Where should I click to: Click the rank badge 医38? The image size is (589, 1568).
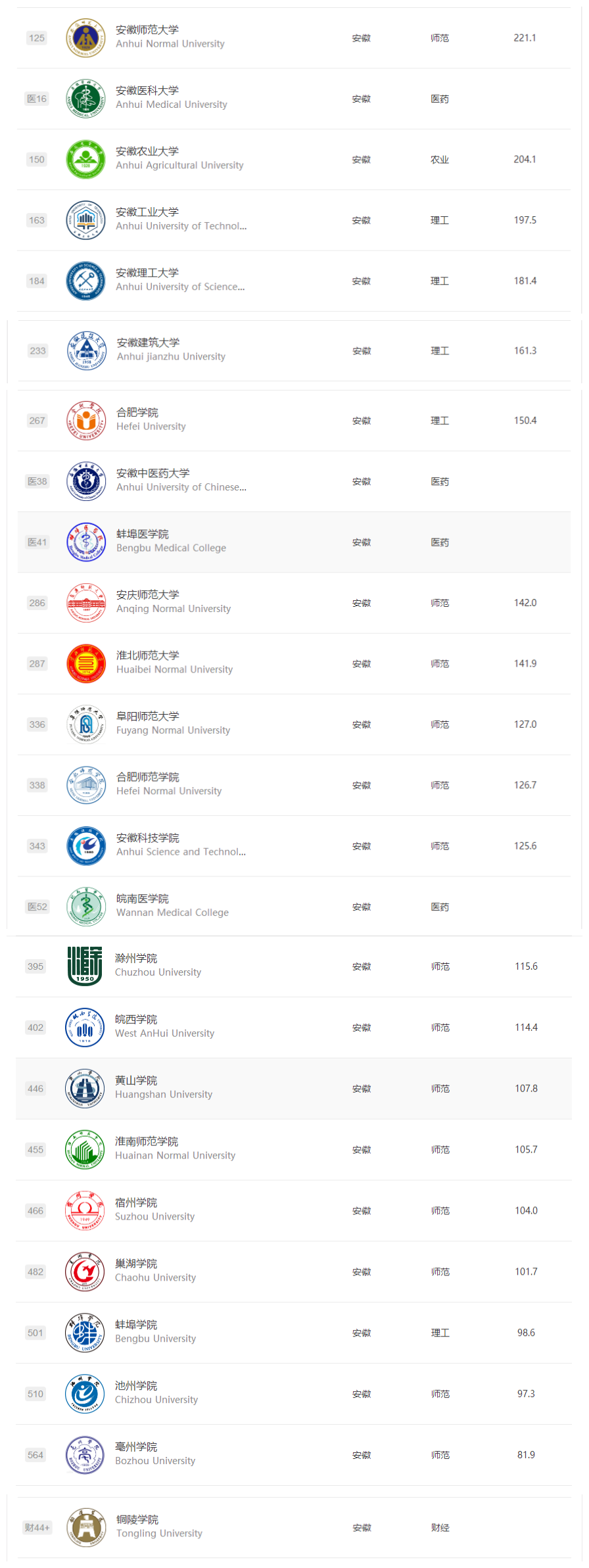pos(37,481)
